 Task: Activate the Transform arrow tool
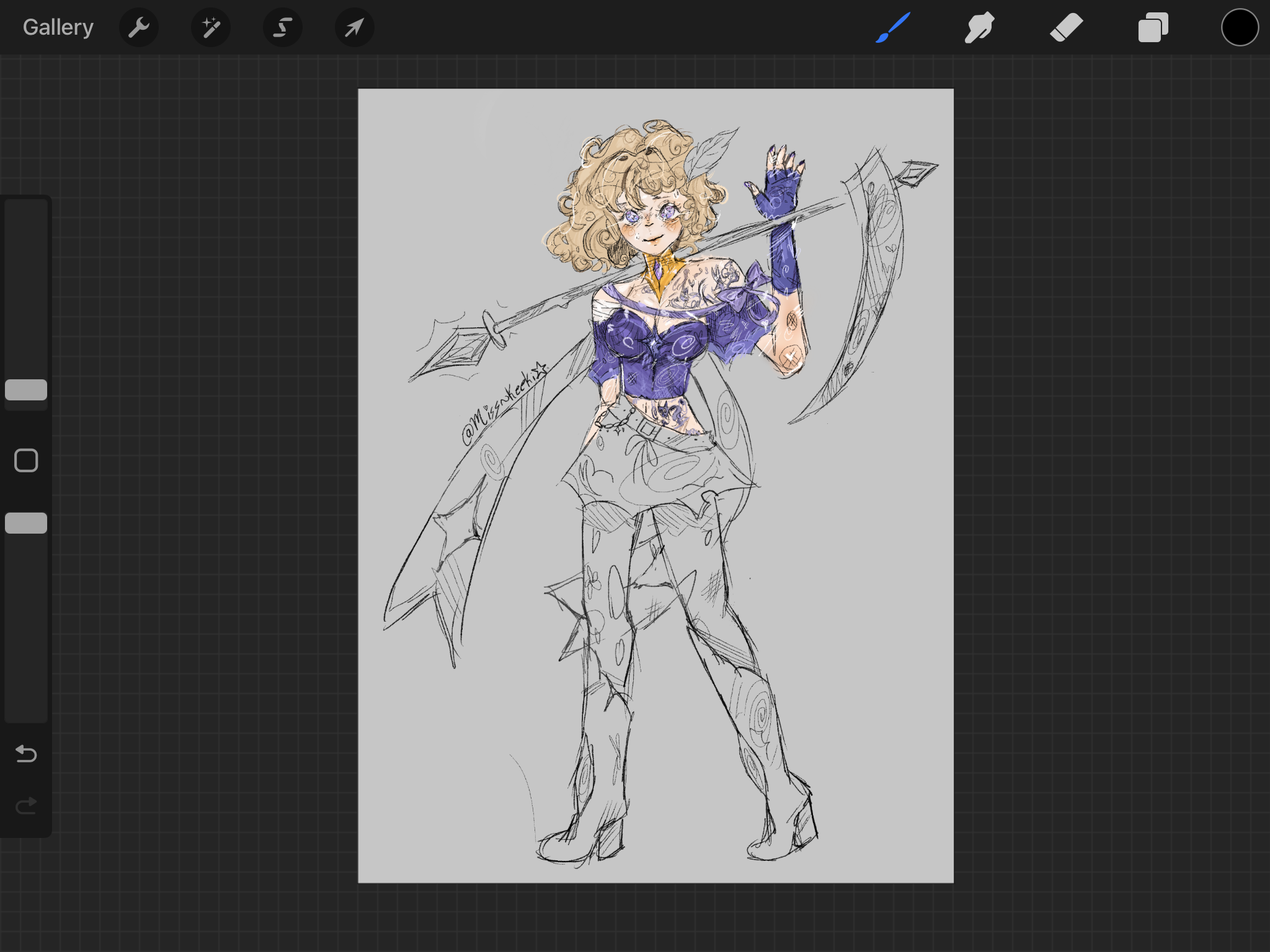tap(354, 27)
